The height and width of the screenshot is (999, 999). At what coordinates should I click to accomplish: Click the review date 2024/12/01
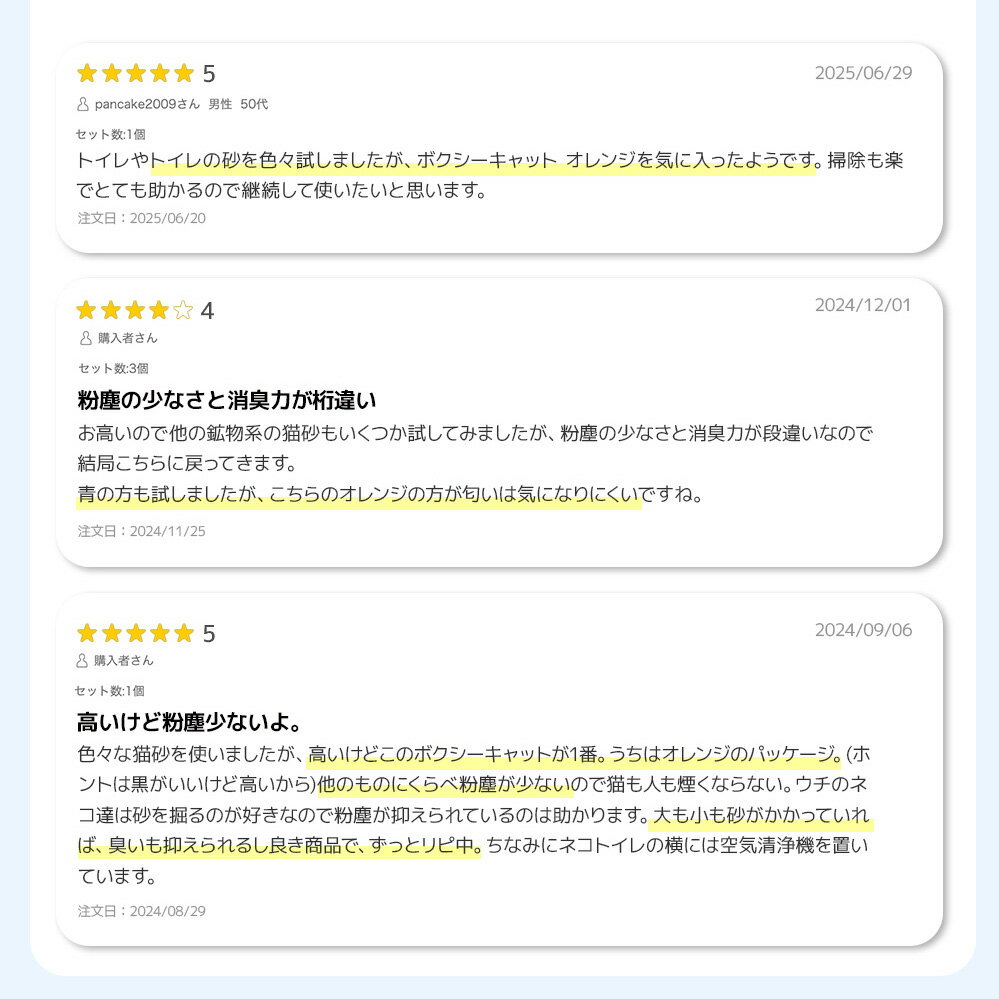point(863,305)
